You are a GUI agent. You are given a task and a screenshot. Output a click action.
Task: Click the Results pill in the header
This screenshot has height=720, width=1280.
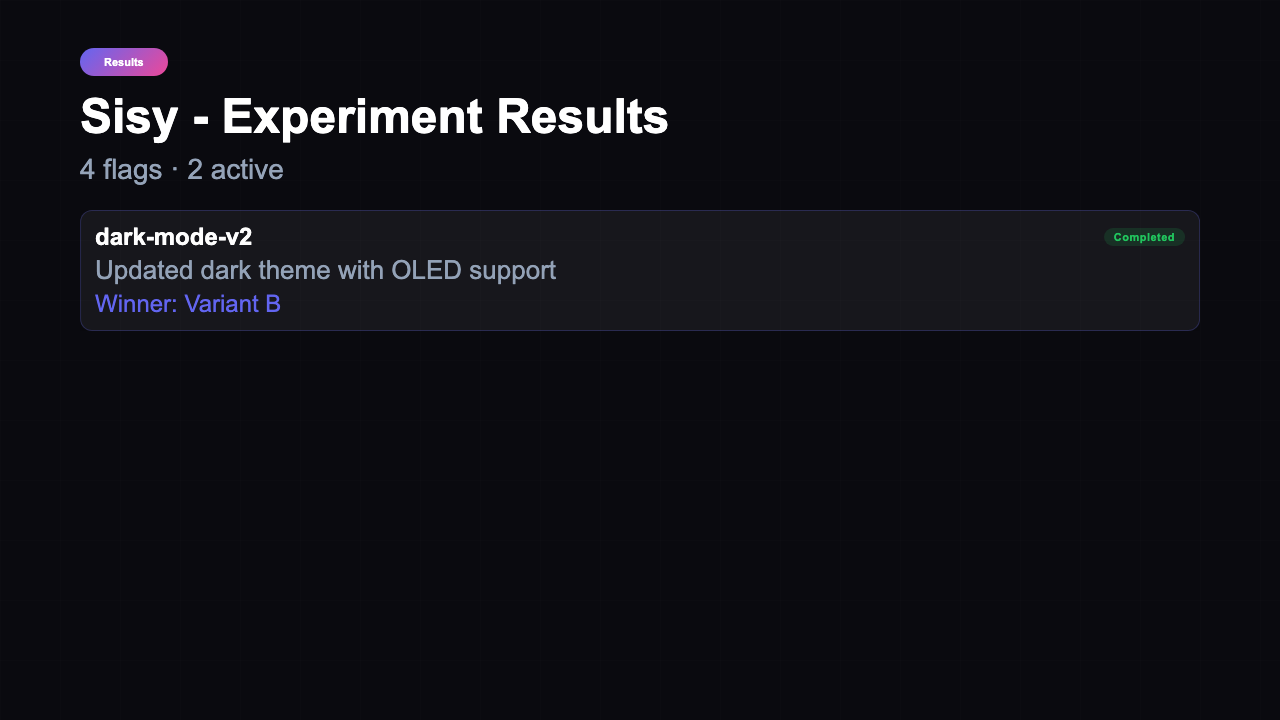pyautogui.click(x=123, y=61)
